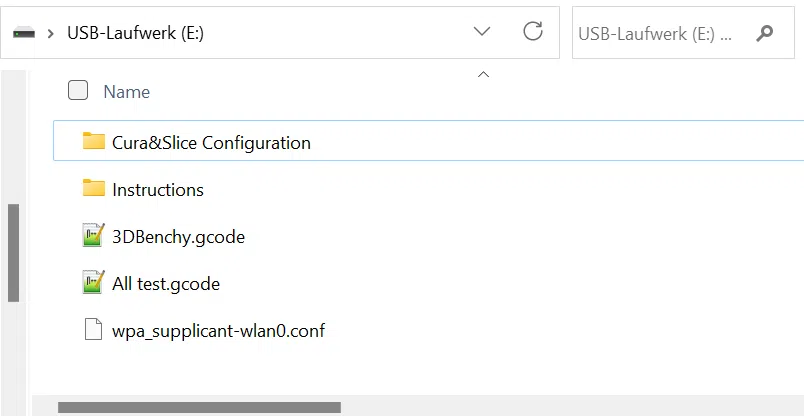Expand the breadcrumb chevron before USB-Laufwerk
Screen dimensions: 804x416
point(50,34)
